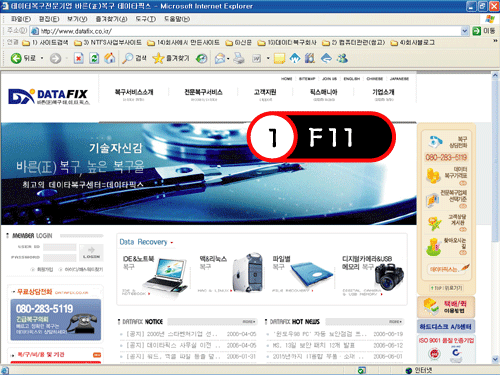
Task: Open the Back button history dropdown arrow
Action: 42,58
